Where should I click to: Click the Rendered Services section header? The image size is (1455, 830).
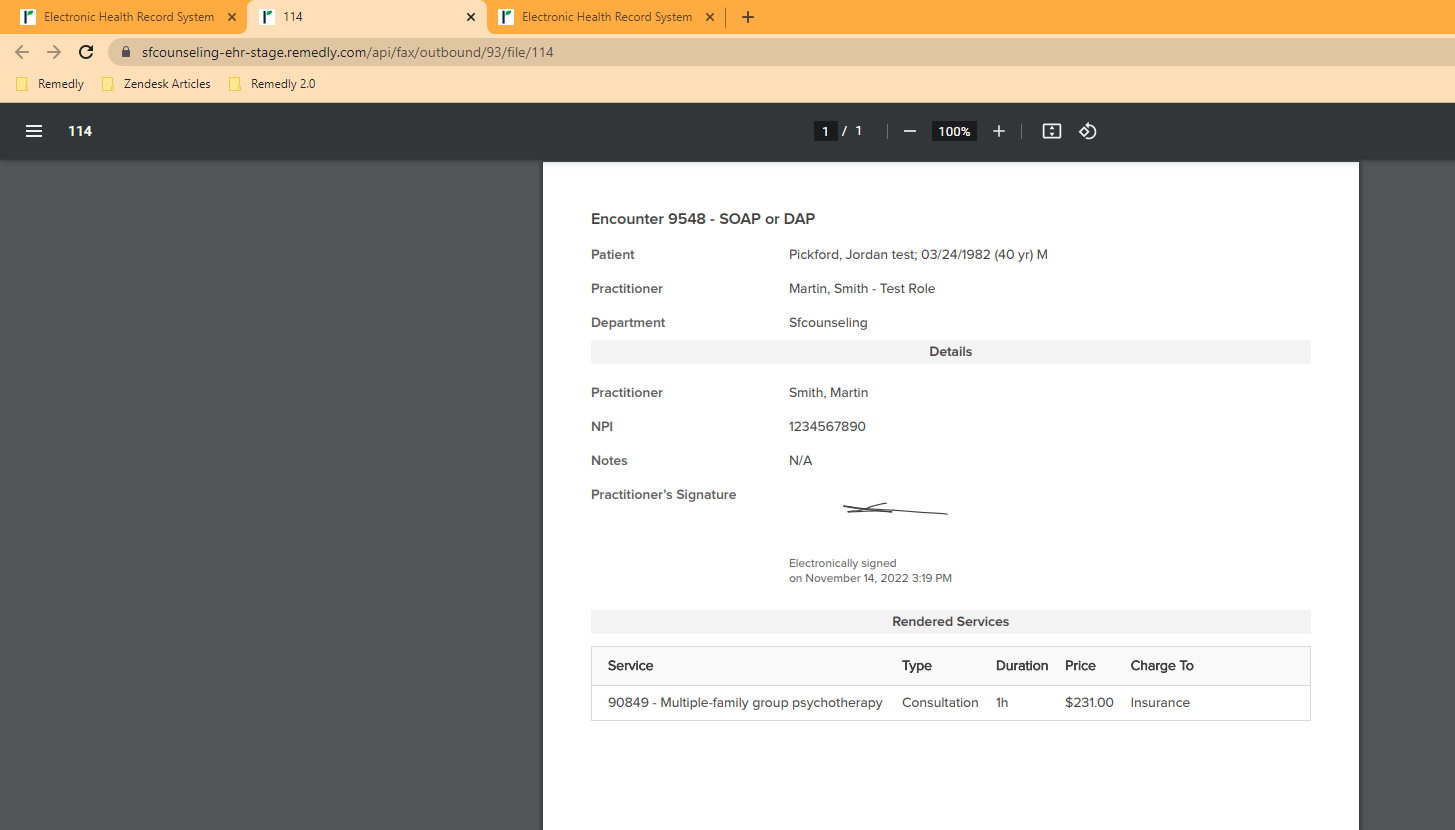coord(950,622)
